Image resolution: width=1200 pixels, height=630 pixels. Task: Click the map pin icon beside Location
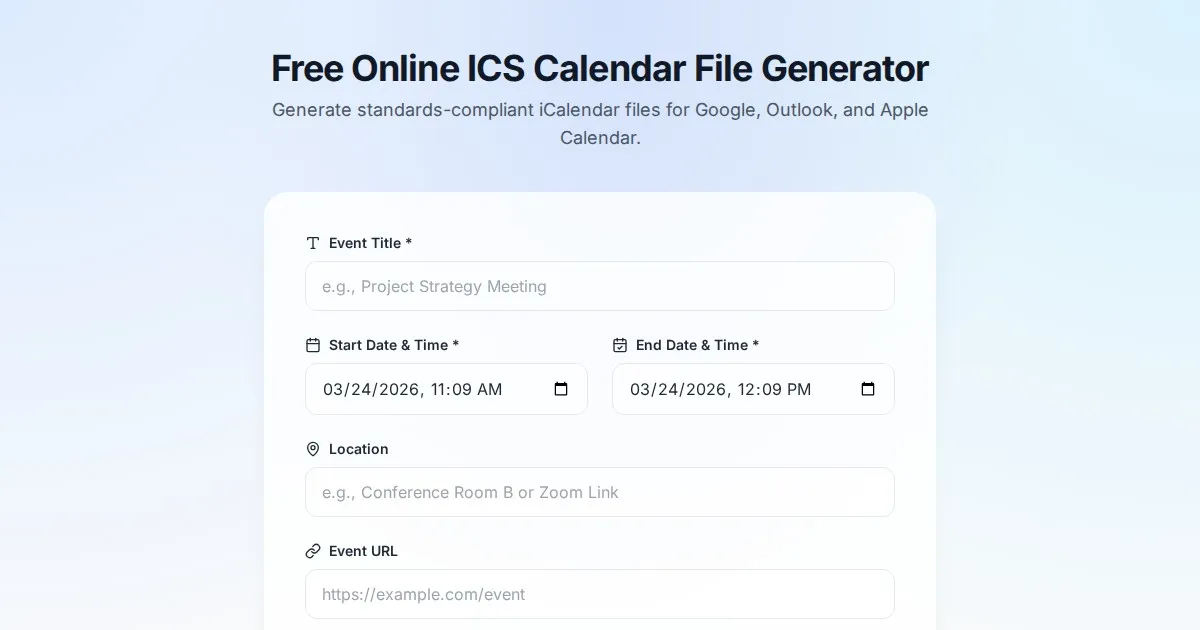pyautogui.click(x=313, y=449)
